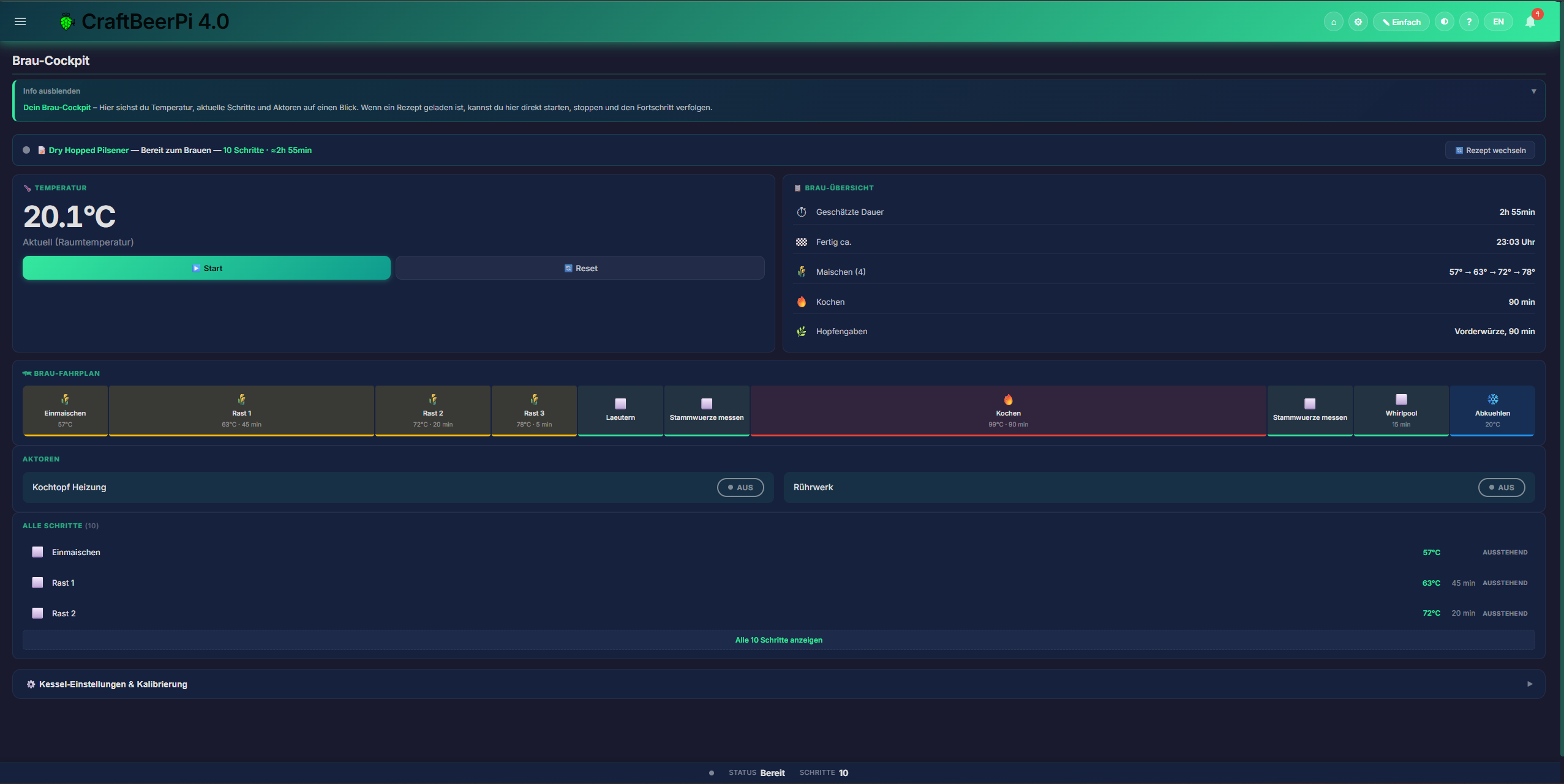Switch the Einfach mode toggle

pyautogui.click(x=1400, y=22)
